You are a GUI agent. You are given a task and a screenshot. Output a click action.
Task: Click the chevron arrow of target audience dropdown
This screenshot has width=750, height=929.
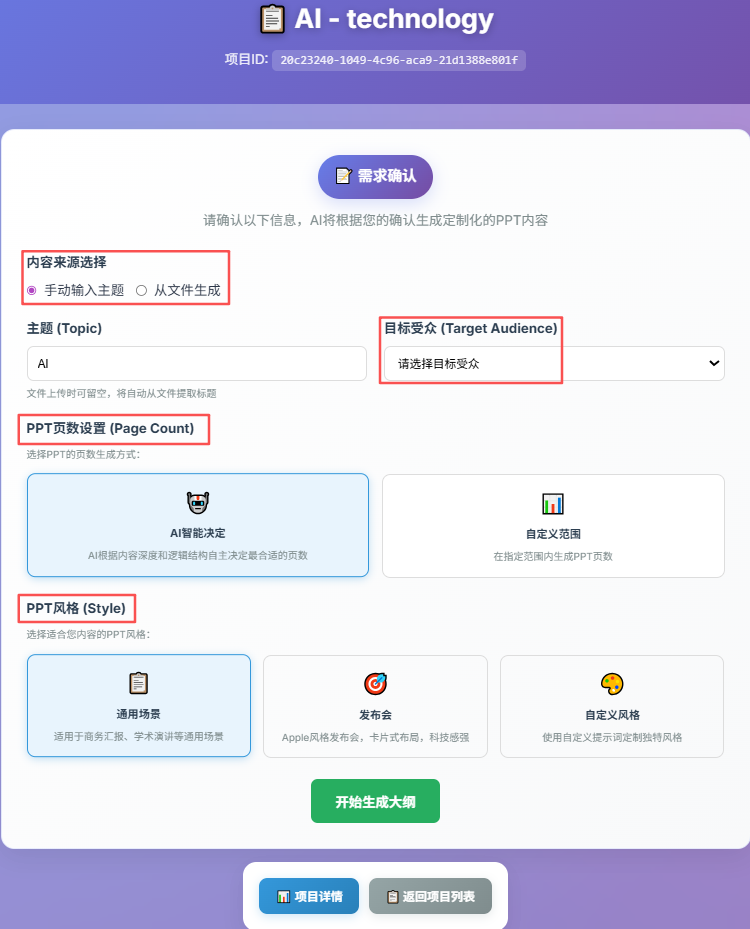pos(714,363)
